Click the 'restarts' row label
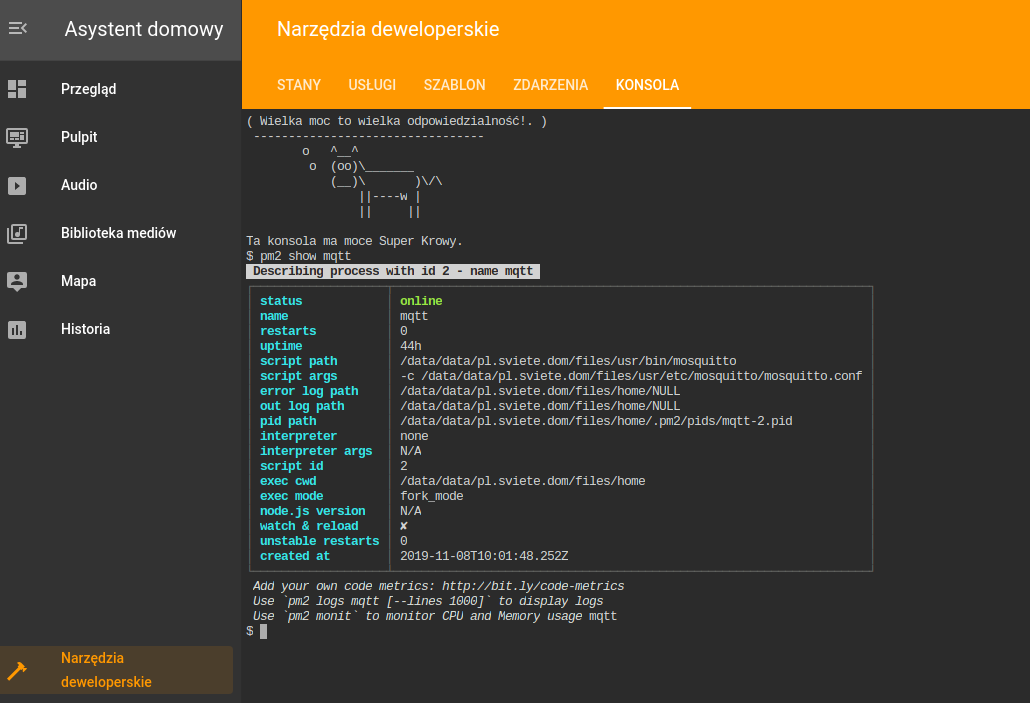The height and width of the screenshot is (703, 1030). [288, 331]
